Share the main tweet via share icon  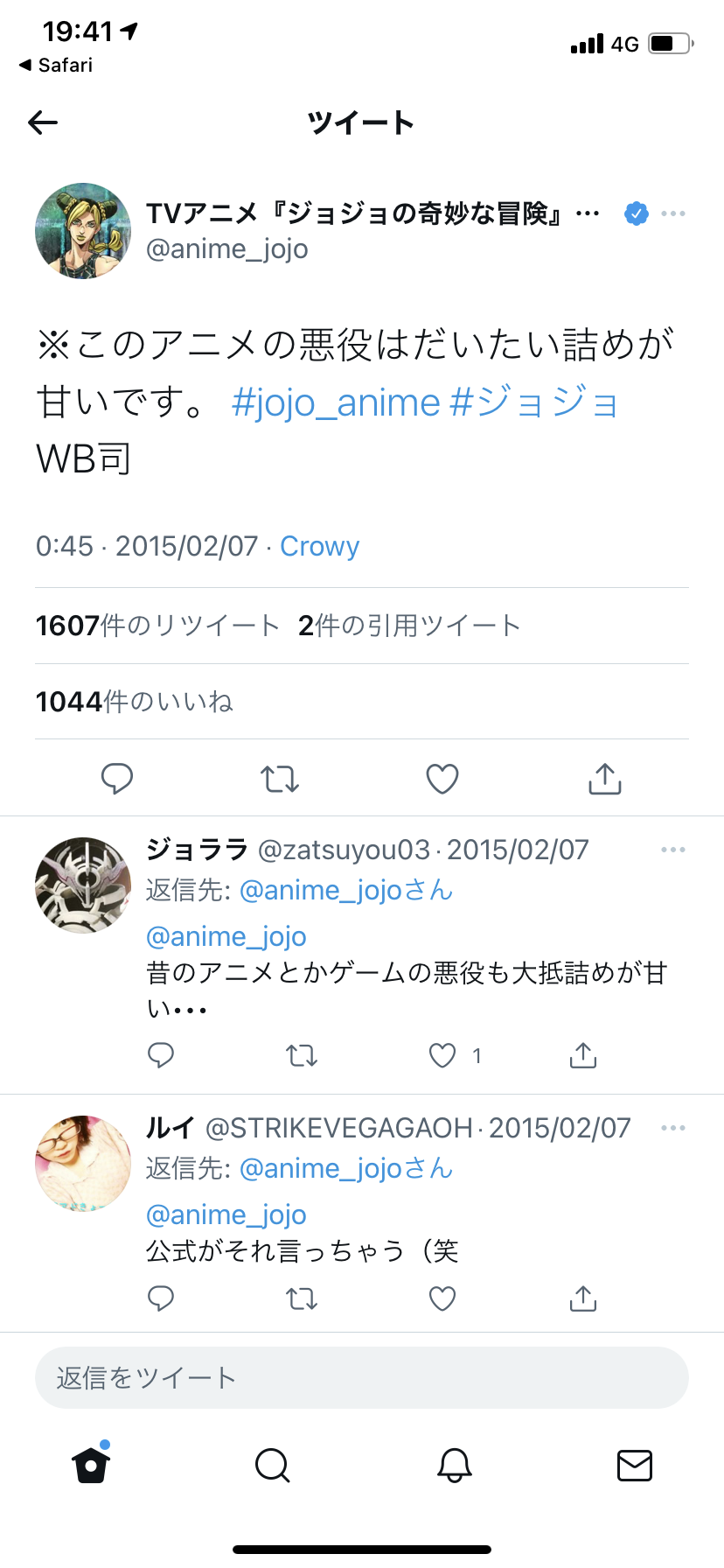tap(605, 778)
